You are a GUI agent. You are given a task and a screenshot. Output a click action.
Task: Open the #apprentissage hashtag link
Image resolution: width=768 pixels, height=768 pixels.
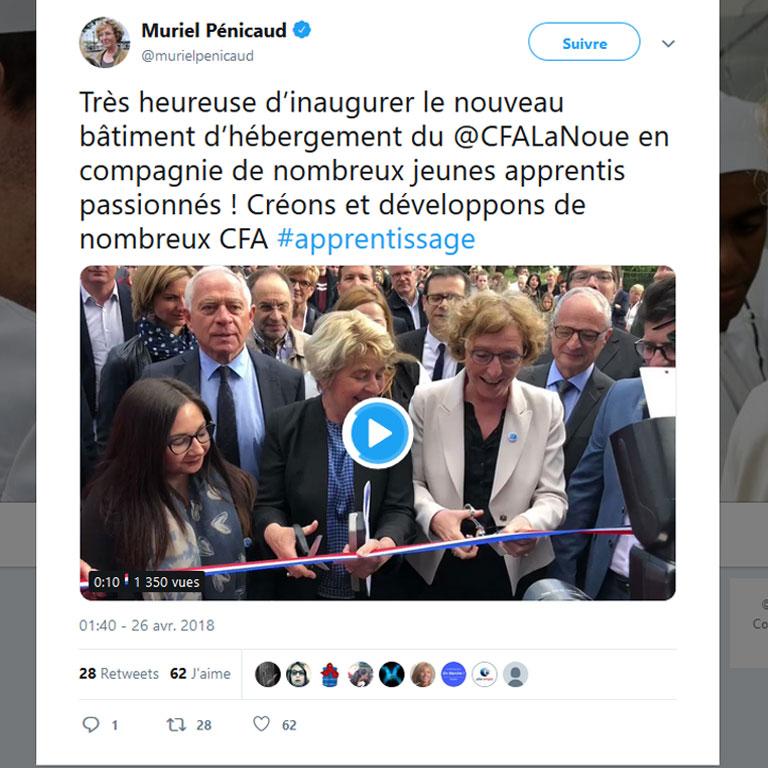pos(376,240)
